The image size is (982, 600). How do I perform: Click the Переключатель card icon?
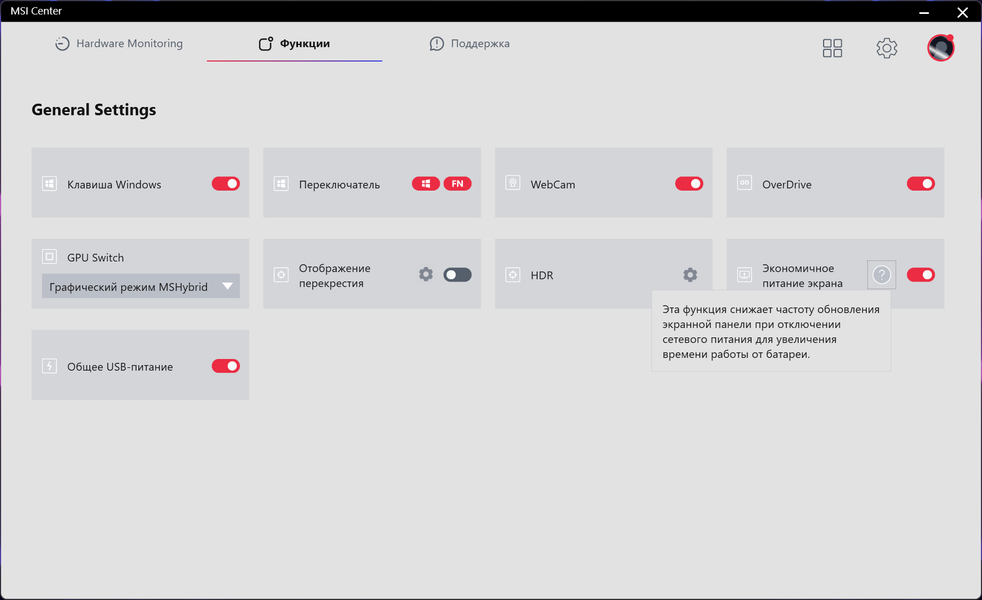click(281, 184)
